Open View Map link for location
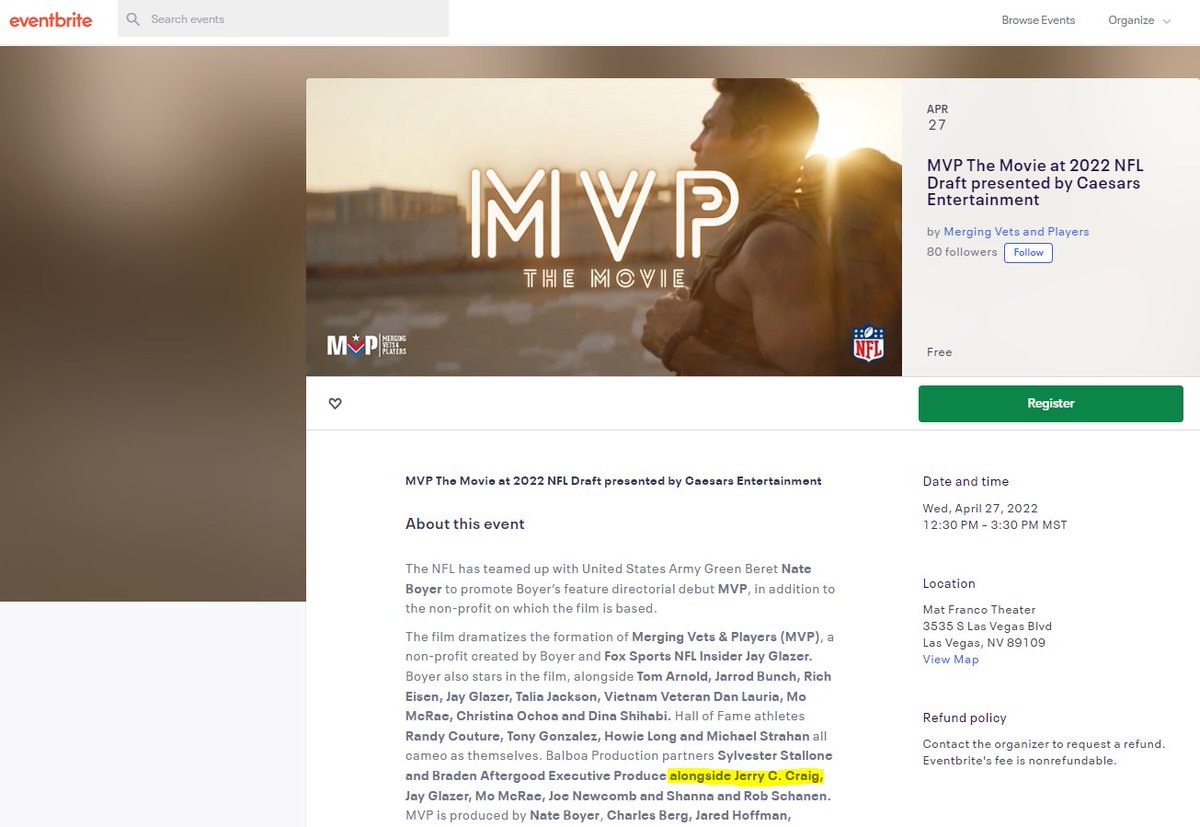 tap(951, 659)
